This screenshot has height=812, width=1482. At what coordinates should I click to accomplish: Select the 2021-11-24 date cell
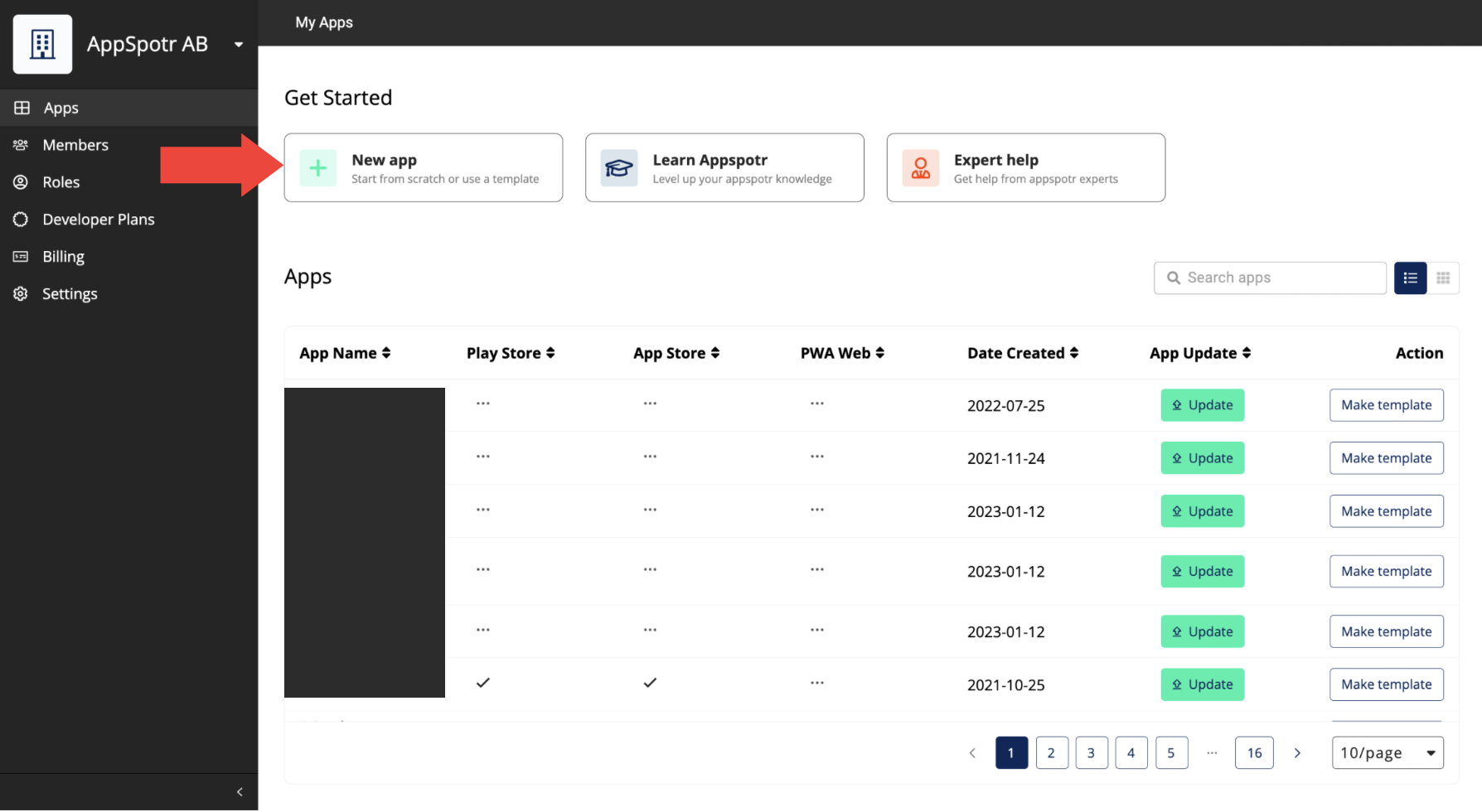click(x=1006, y=459)
